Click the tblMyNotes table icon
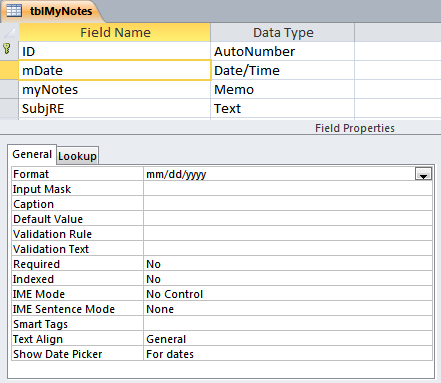Image resolution: width=441 pixels, height=383 pixels. tap(14, 11)
